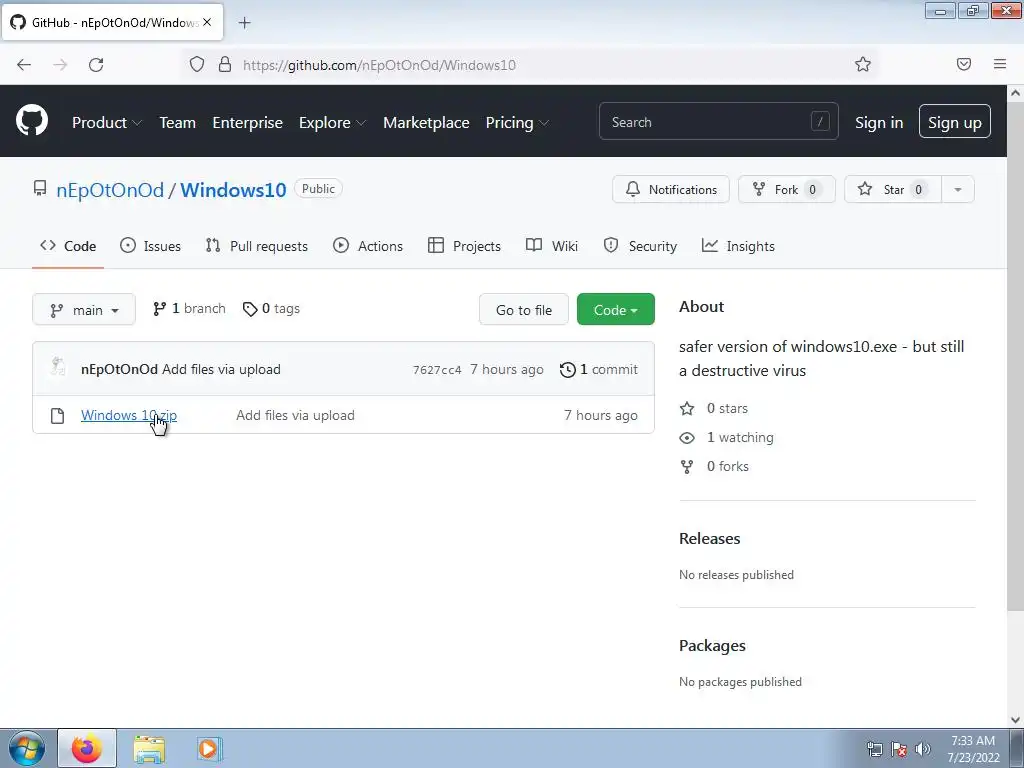
Task: Click the Fork button
Action: coord(786,189)
